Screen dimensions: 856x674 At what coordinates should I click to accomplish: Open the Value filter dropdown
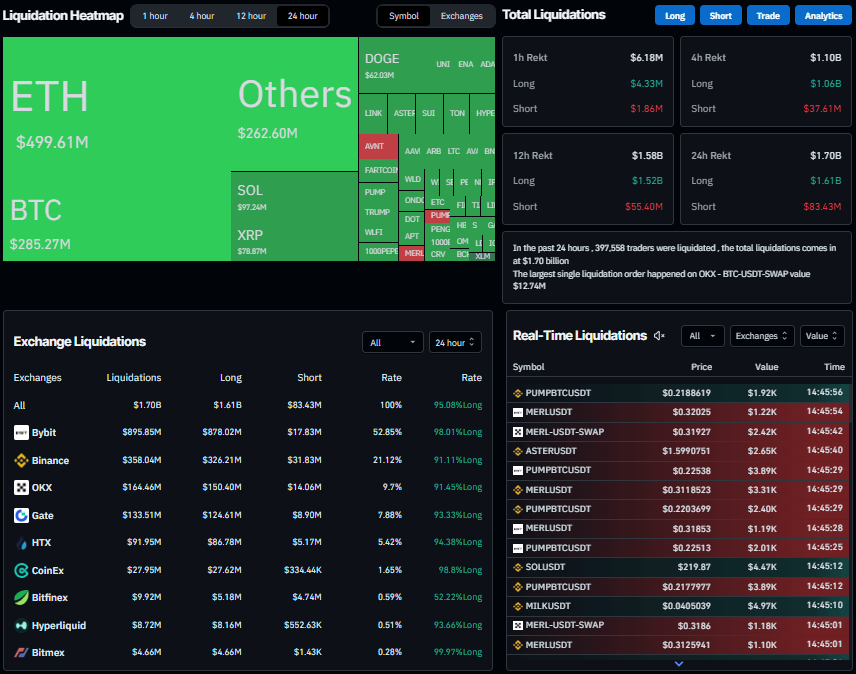(822, 336)
